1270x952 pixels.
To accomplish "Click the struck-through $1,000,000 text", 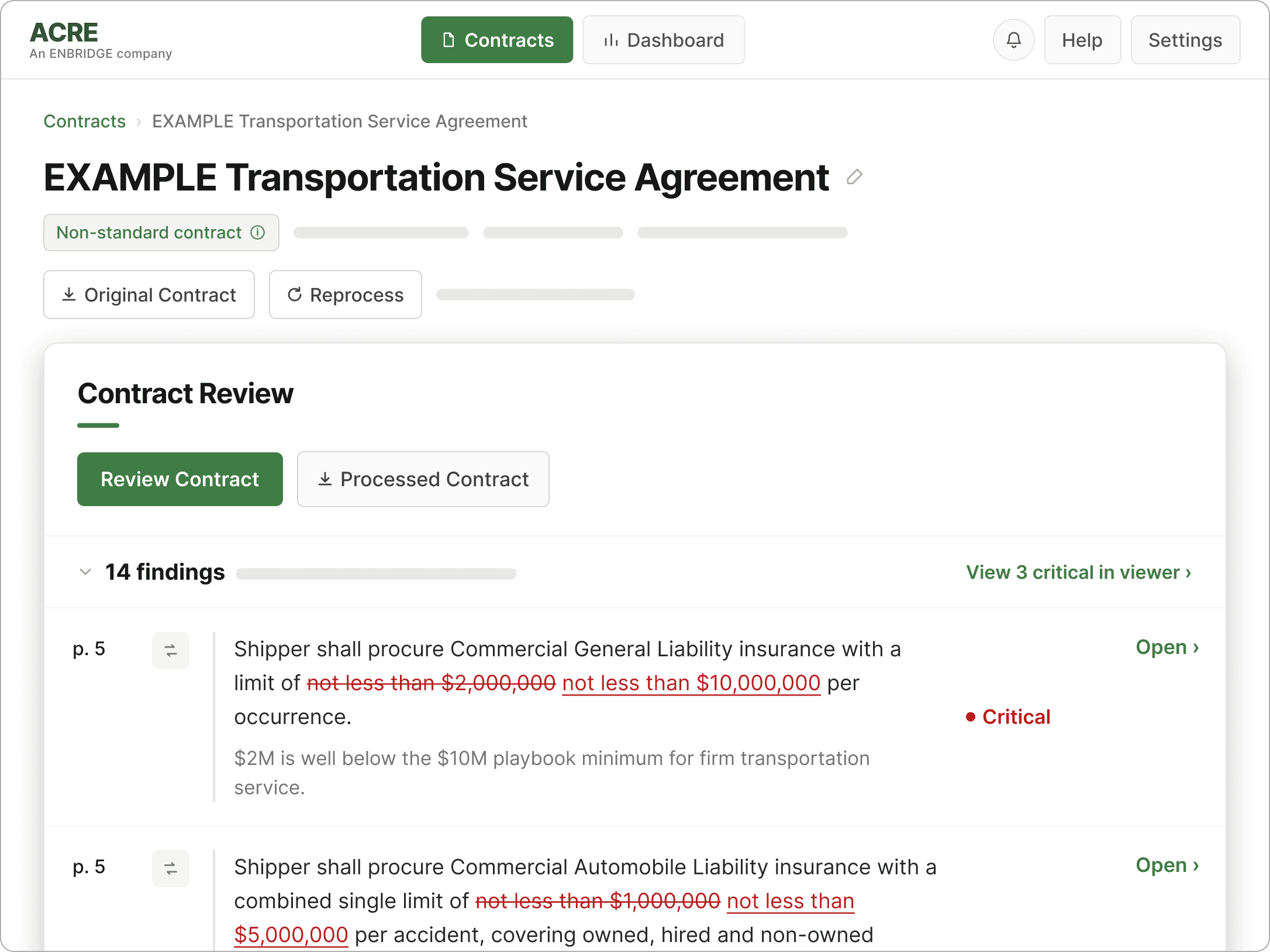I will 598,901.
